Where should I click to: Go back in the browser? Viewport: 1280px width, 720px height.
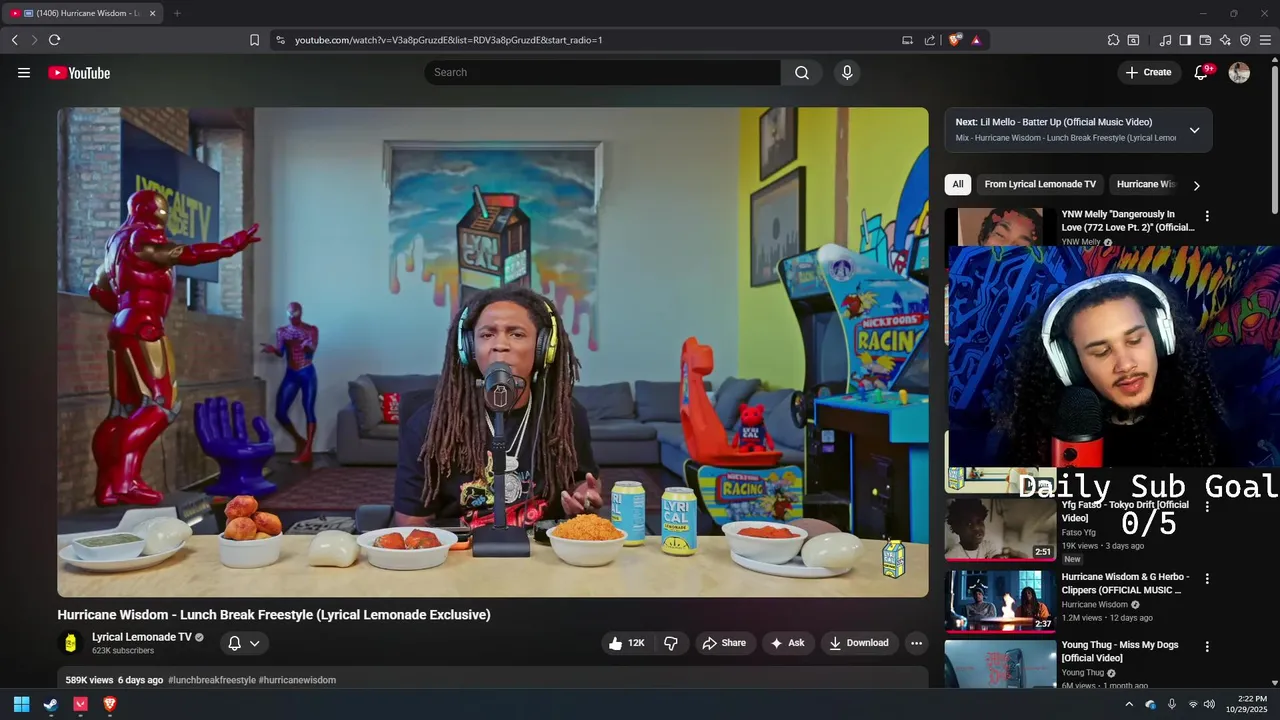[14, 40]
